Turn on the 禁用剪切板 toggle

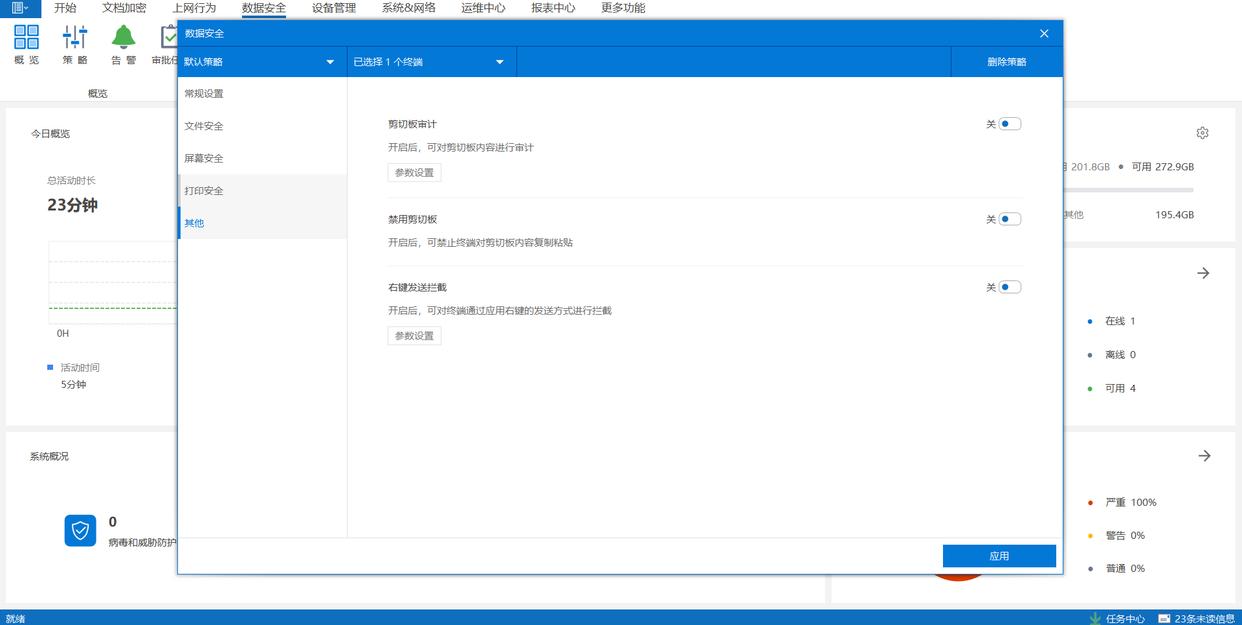tap(1009, 219)
